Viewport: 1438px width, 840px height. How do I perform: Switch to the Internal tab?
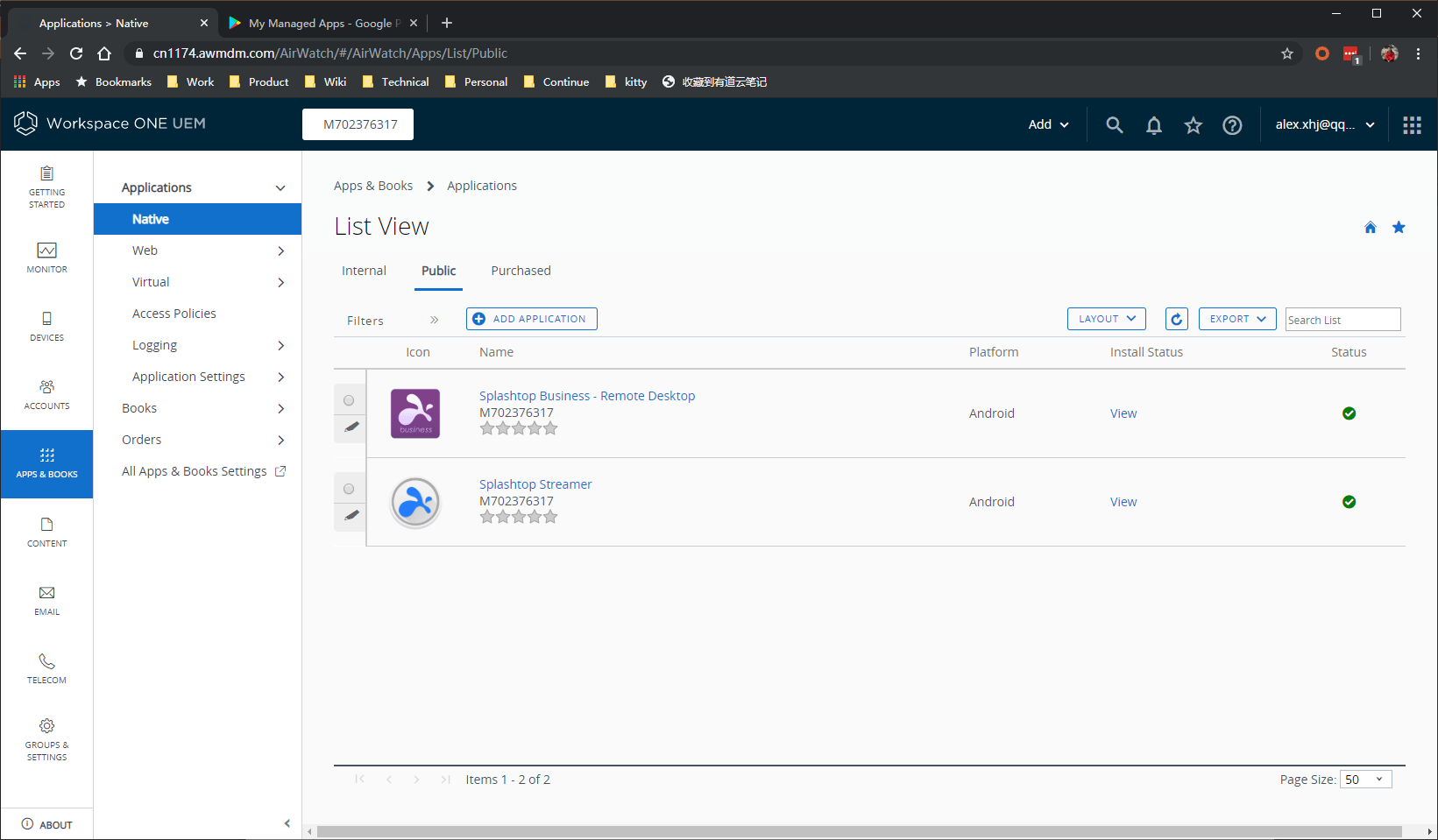pyautogui.click(x=364, y=271)
